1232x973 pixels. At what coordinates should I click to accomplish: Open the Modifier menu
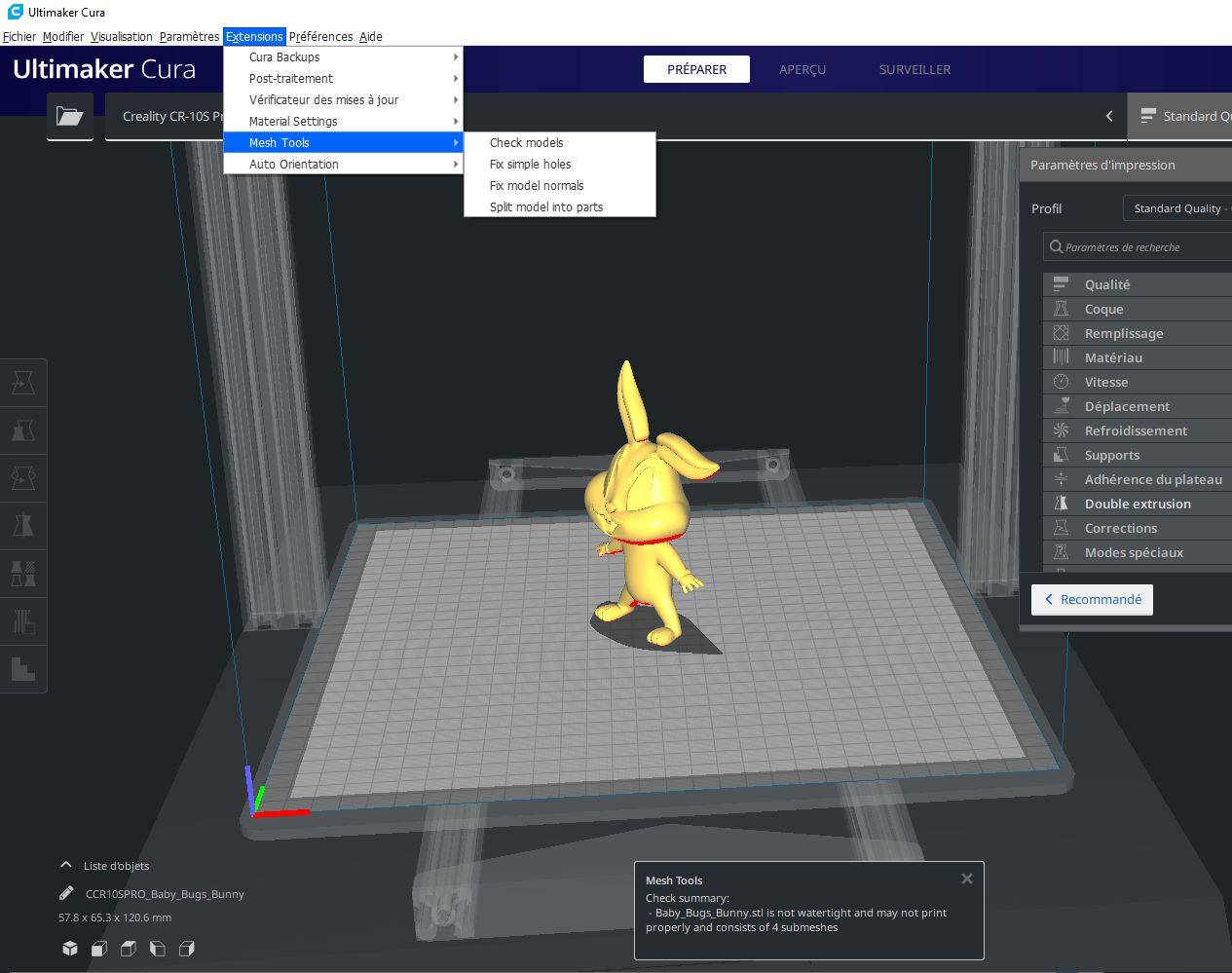(63, 37)
